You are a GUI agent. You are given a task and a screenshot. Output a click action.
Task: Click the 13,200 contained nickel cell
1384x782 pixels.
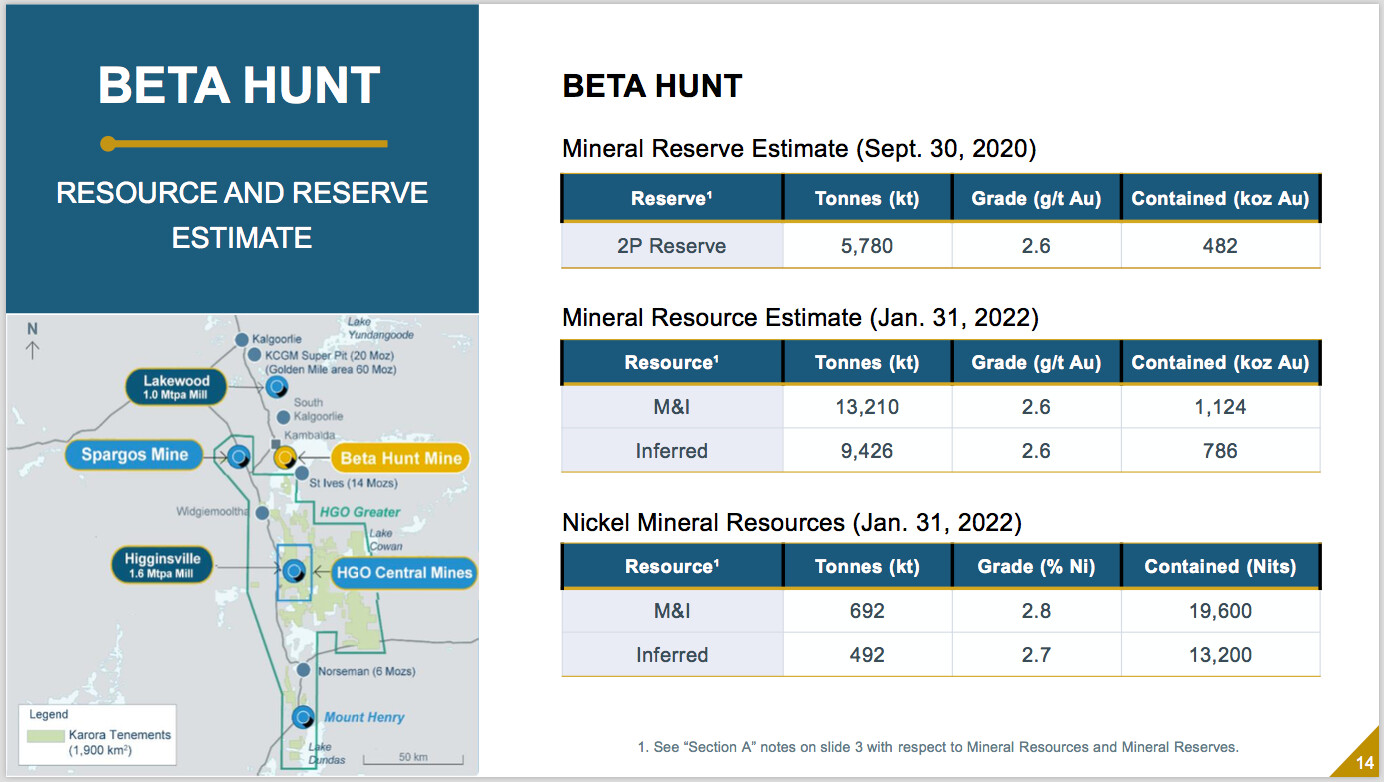point(1220,655)
